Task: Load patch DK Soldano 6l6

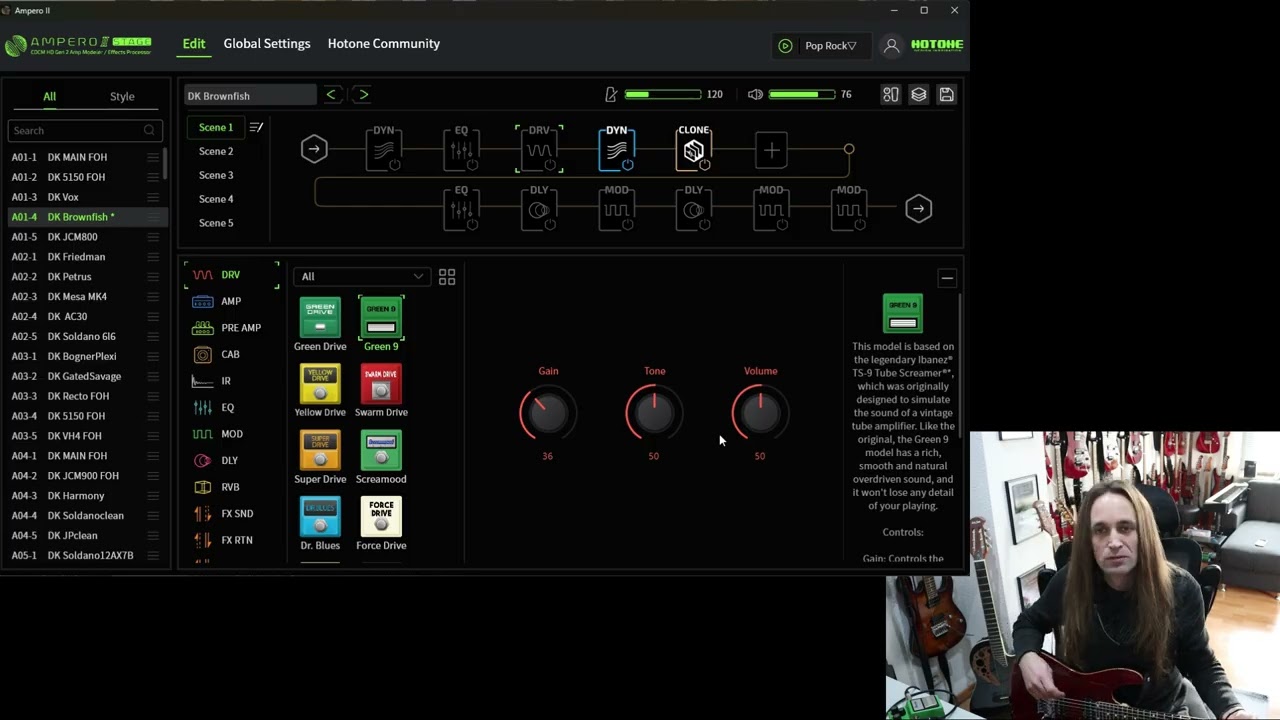Action: 84,336
